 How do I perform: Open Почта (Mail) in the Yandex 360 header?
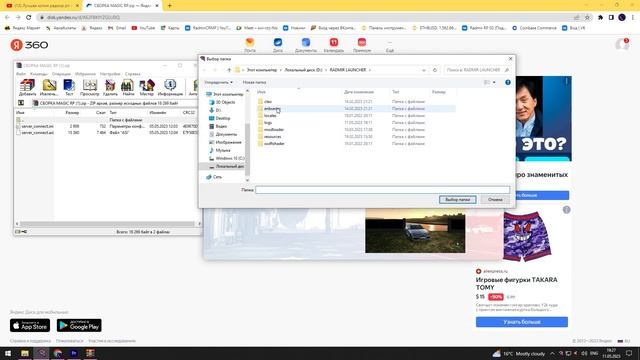tap(250, 45)
